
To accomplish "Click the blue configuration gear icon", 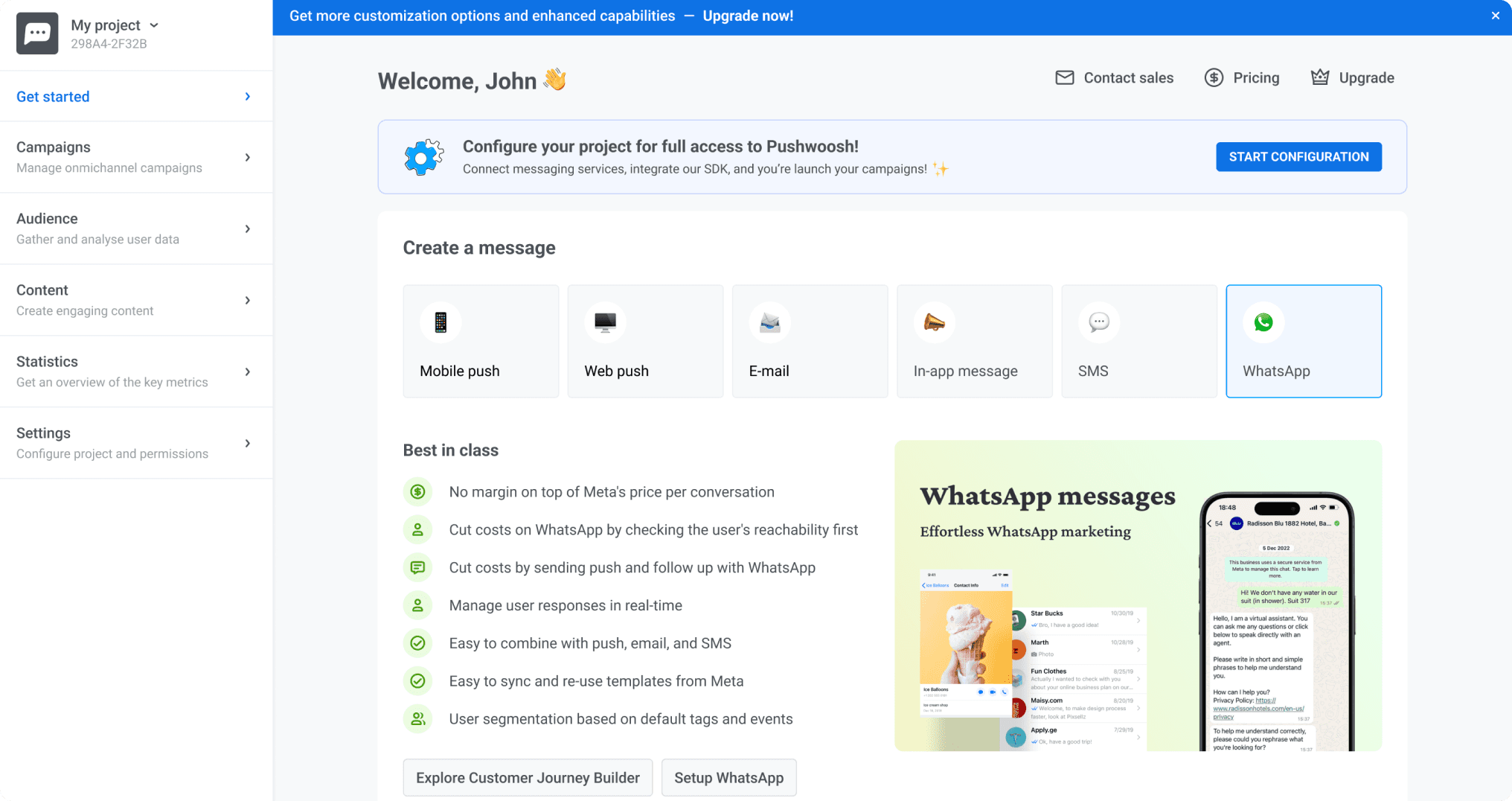I will pos(423,157).
